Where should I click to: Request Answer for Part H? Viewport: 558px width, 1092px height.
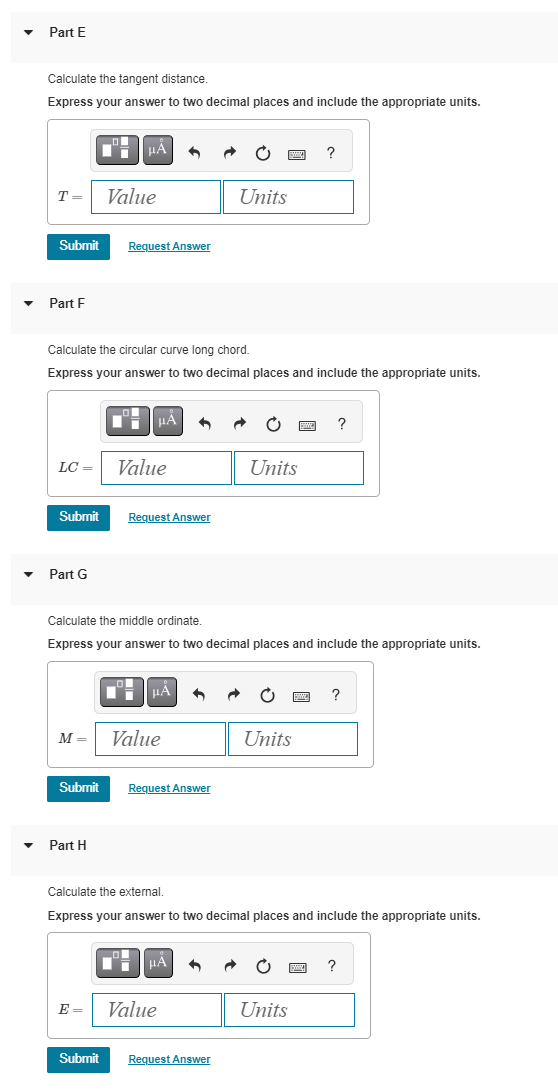(x=169, y=1059)
